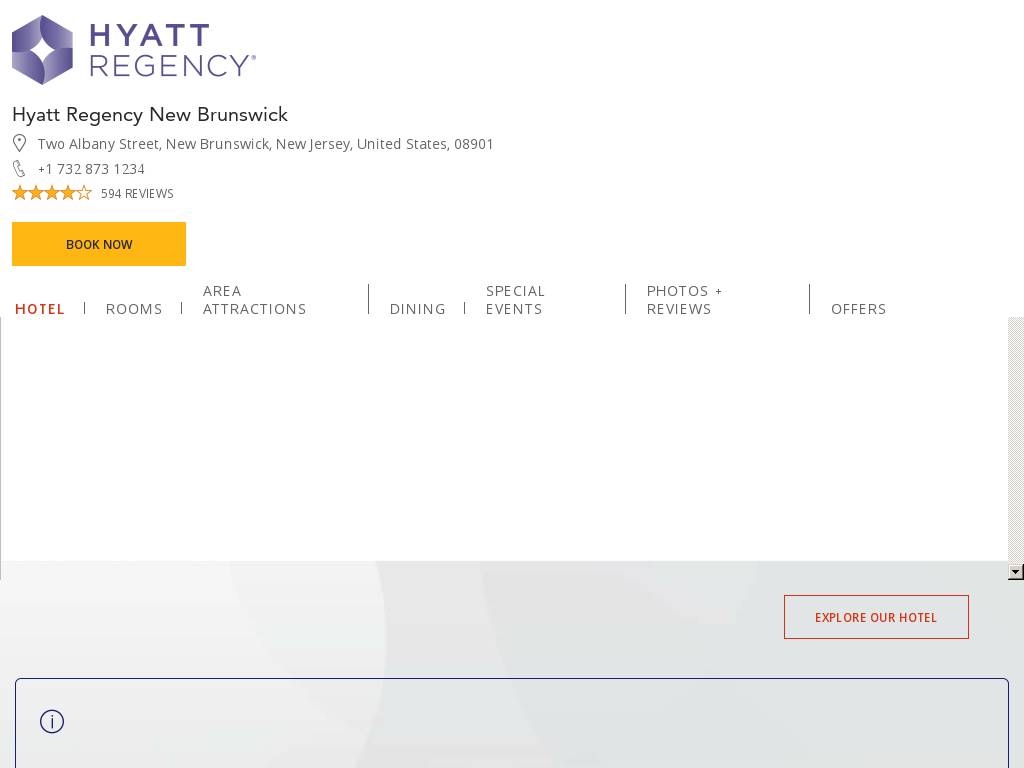The image size is (1024, 768).
Task: Switch to the Dining tab
Action: [x=417, y=309]
